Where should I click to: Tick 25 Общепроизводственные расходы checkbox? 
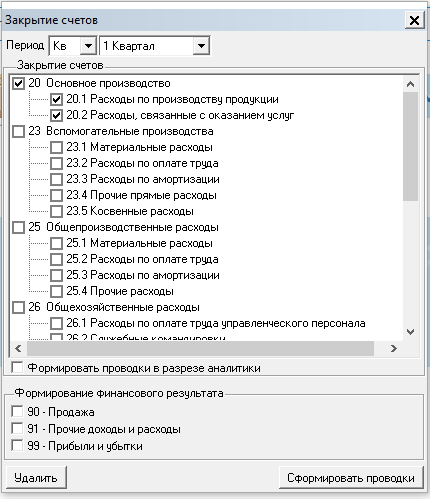(18, 227)
